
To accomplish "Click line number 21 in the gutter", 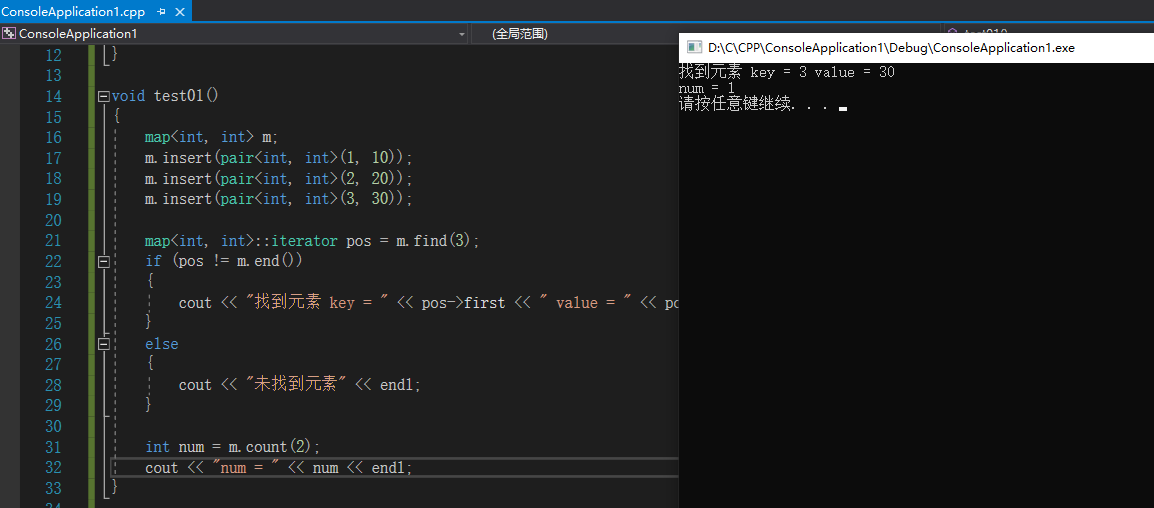I will click(x=54, y=241).
